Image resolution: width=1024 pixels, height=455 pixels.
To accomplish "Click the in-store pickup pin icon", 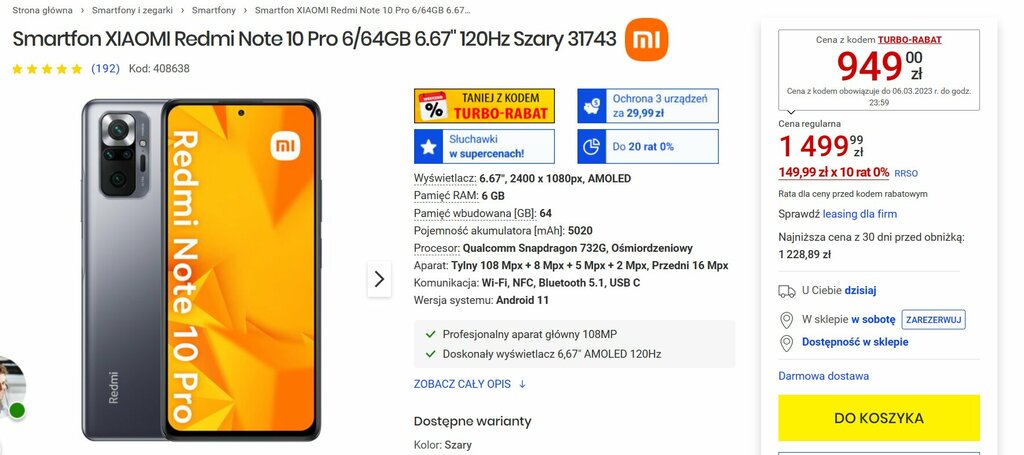I will (x=787, y=320).
